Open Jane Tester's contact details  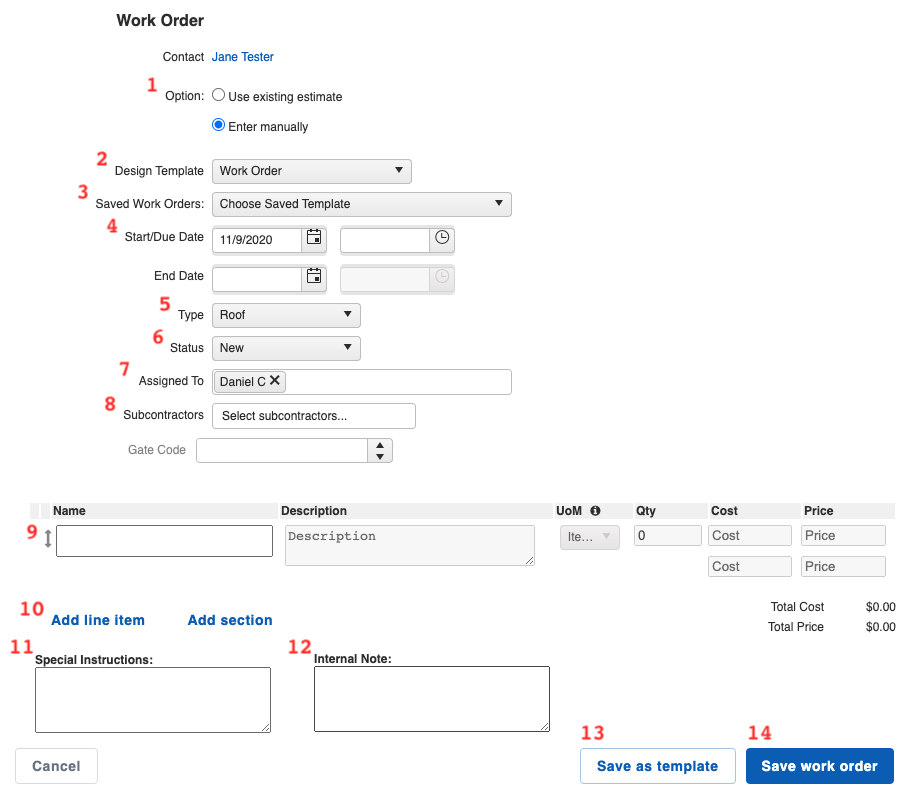click(242, 57)
